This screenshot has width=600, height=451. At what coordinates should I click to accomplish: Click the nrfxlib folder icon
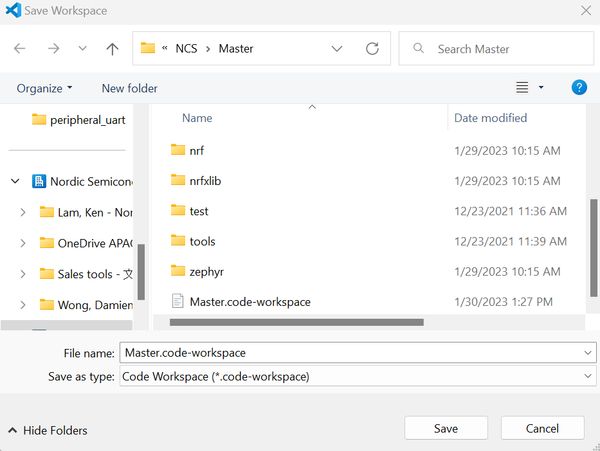[x=178, y=181]
